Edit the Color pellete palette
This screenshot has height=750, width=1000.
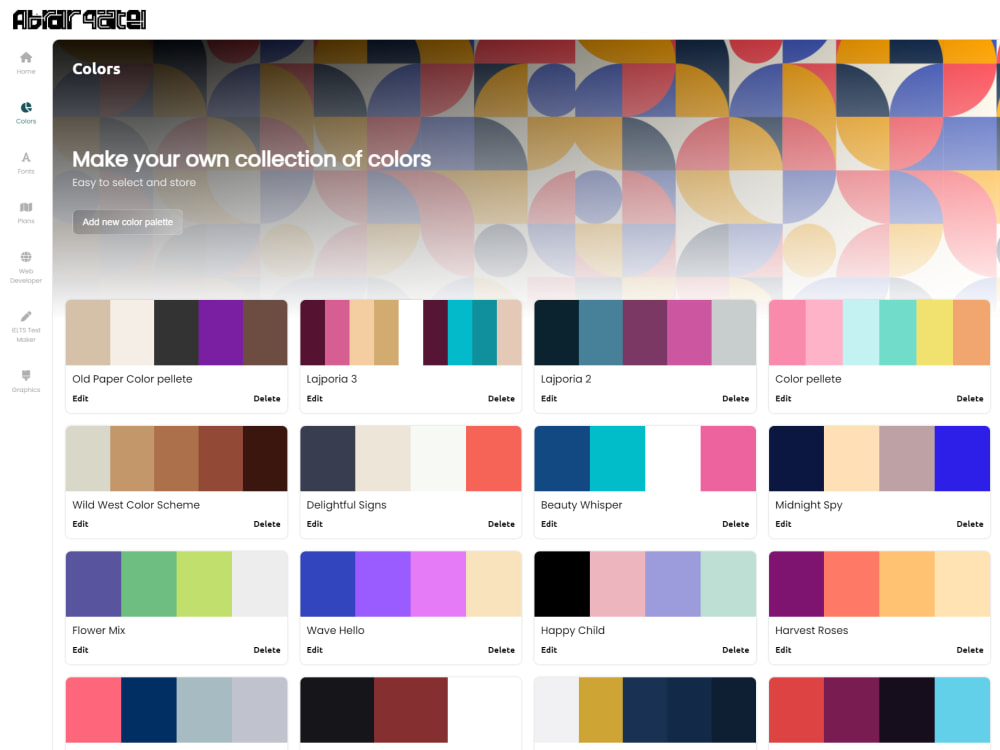783,399
